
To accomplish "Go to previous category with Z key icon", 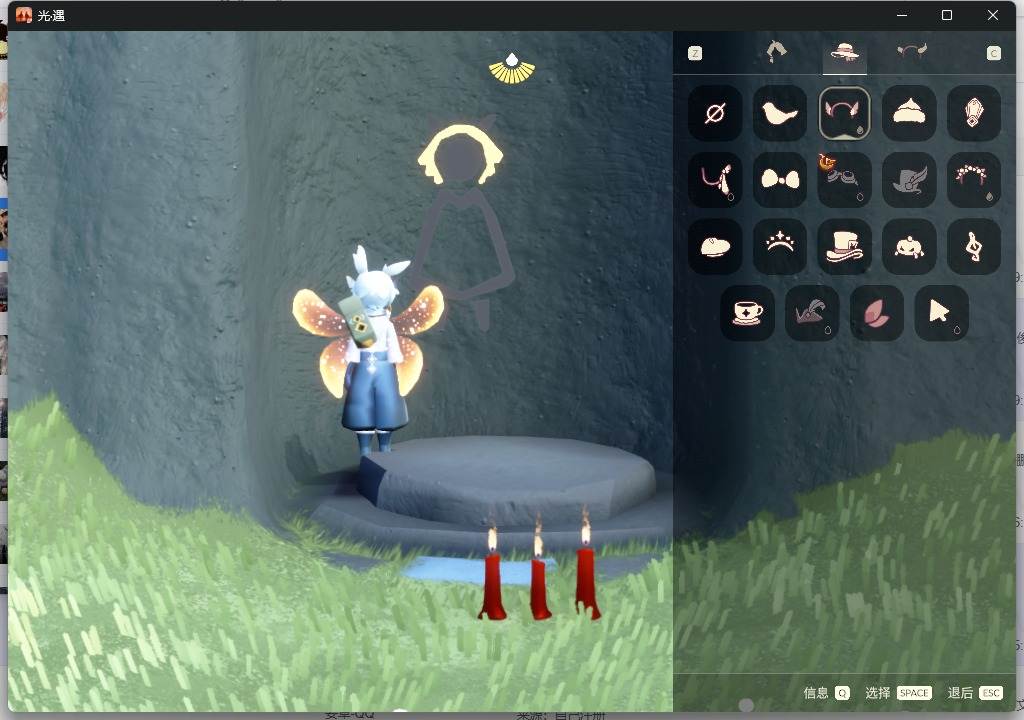I will click(x=695, y=54).
